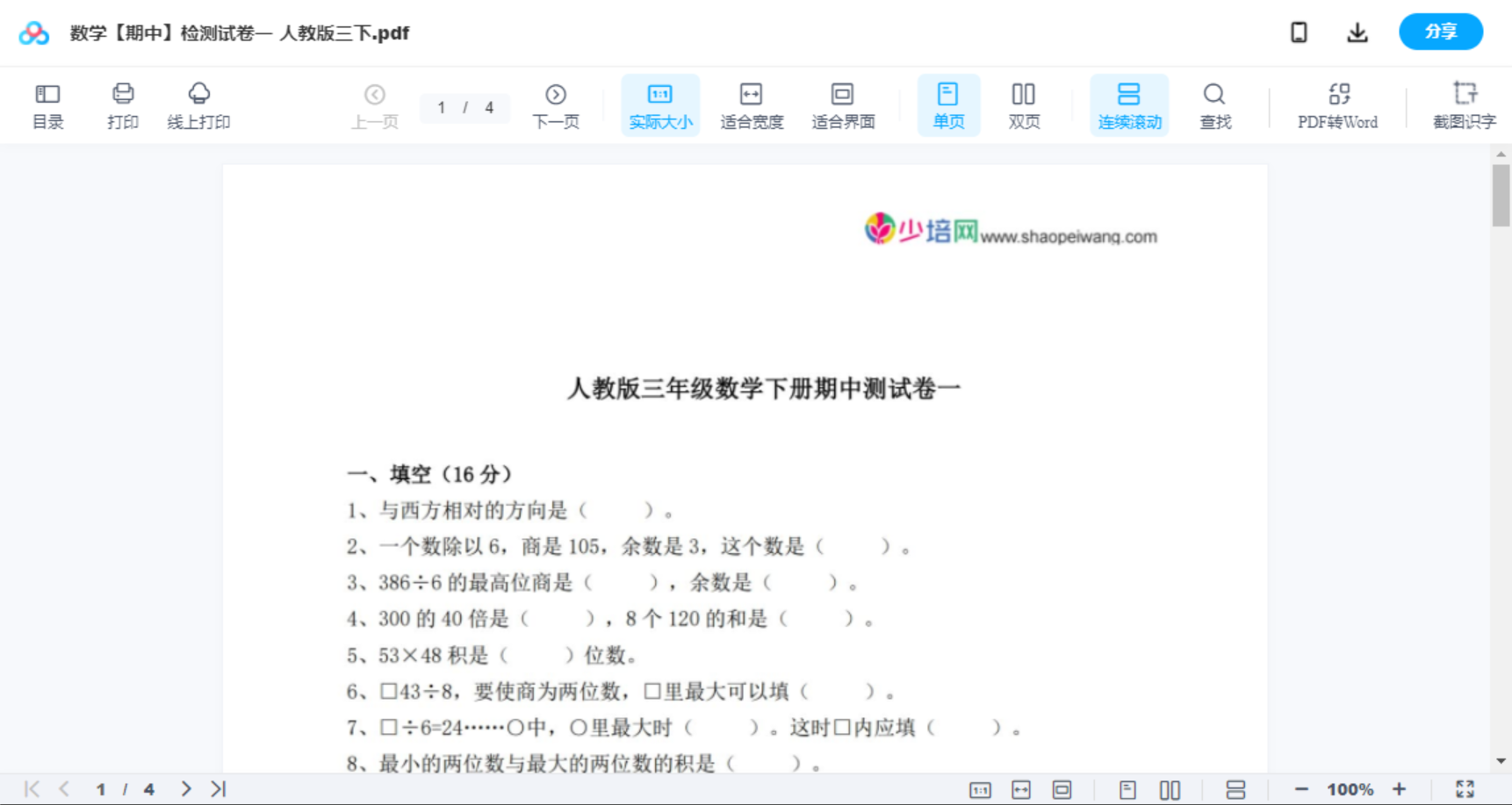The height and width of the screenshot is (805, 1512).
Task: Zoom in with the plus control
Action: pyautogui.click(x=1400, y=787)
